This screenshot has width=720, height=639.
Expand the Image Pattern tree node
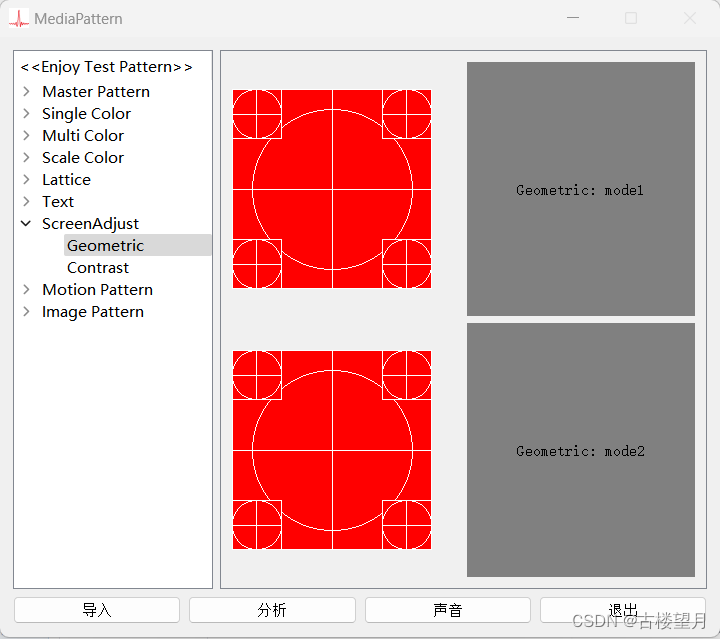(27, 312)
